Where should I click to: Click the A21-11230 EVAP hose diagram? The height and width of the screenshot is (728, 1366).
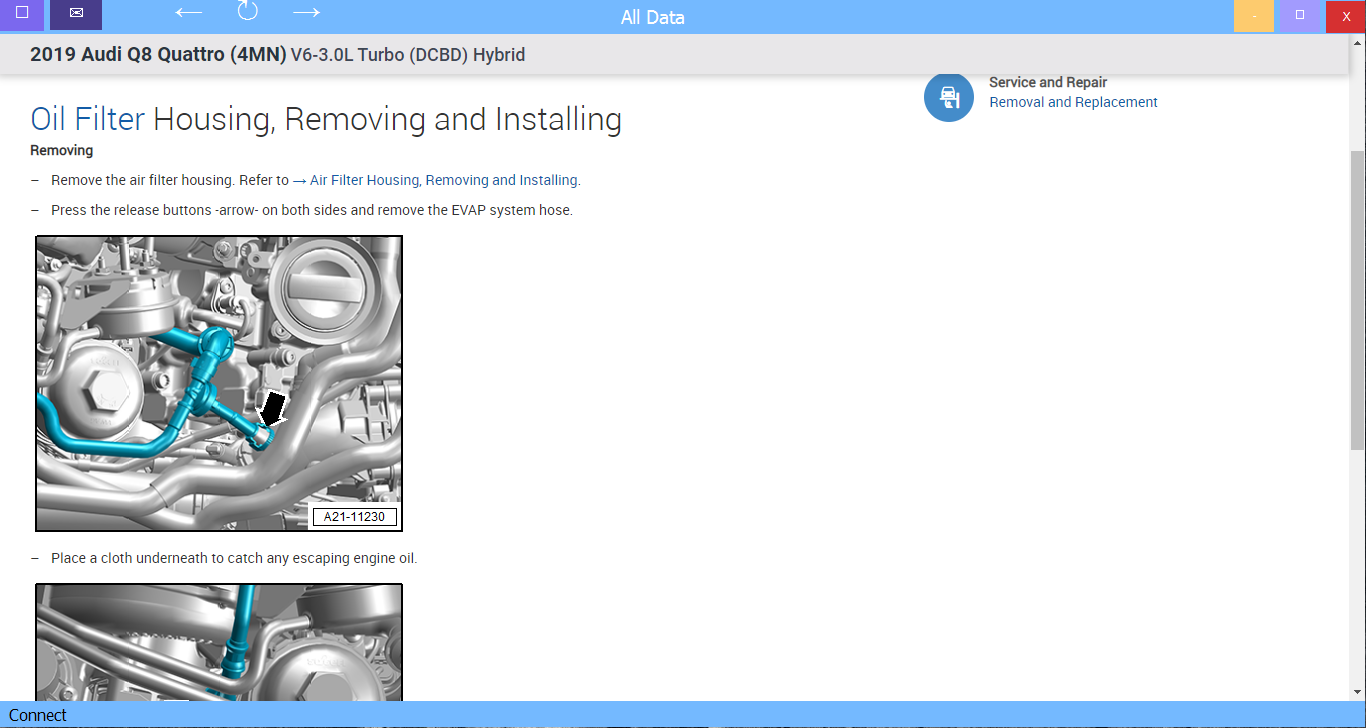pyautogui.click(x=219, y=382)
